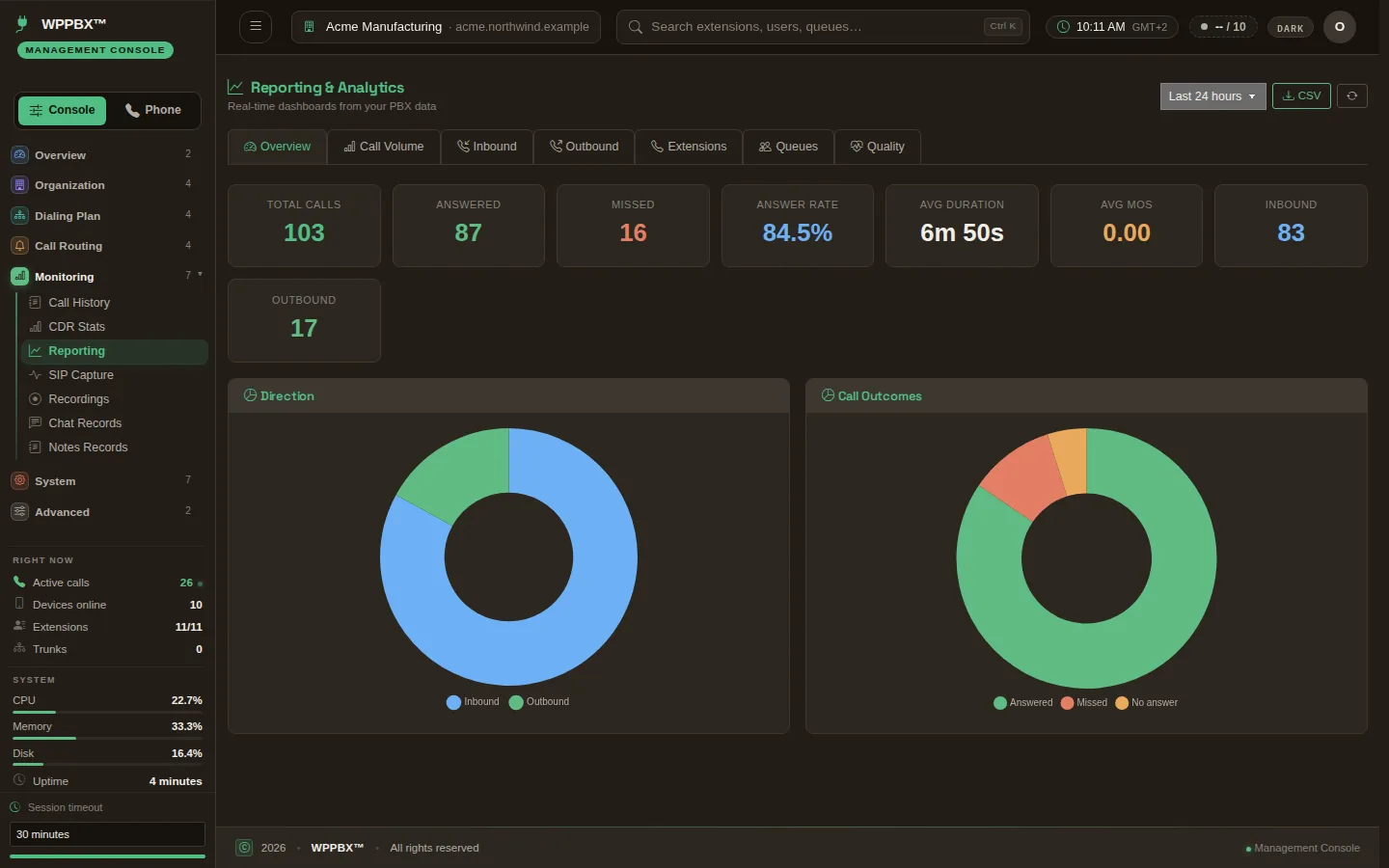This screenshot has height=868, width=1389.
Task: Click the CDR Stats chart icon
Action: [x=36, y=327]
